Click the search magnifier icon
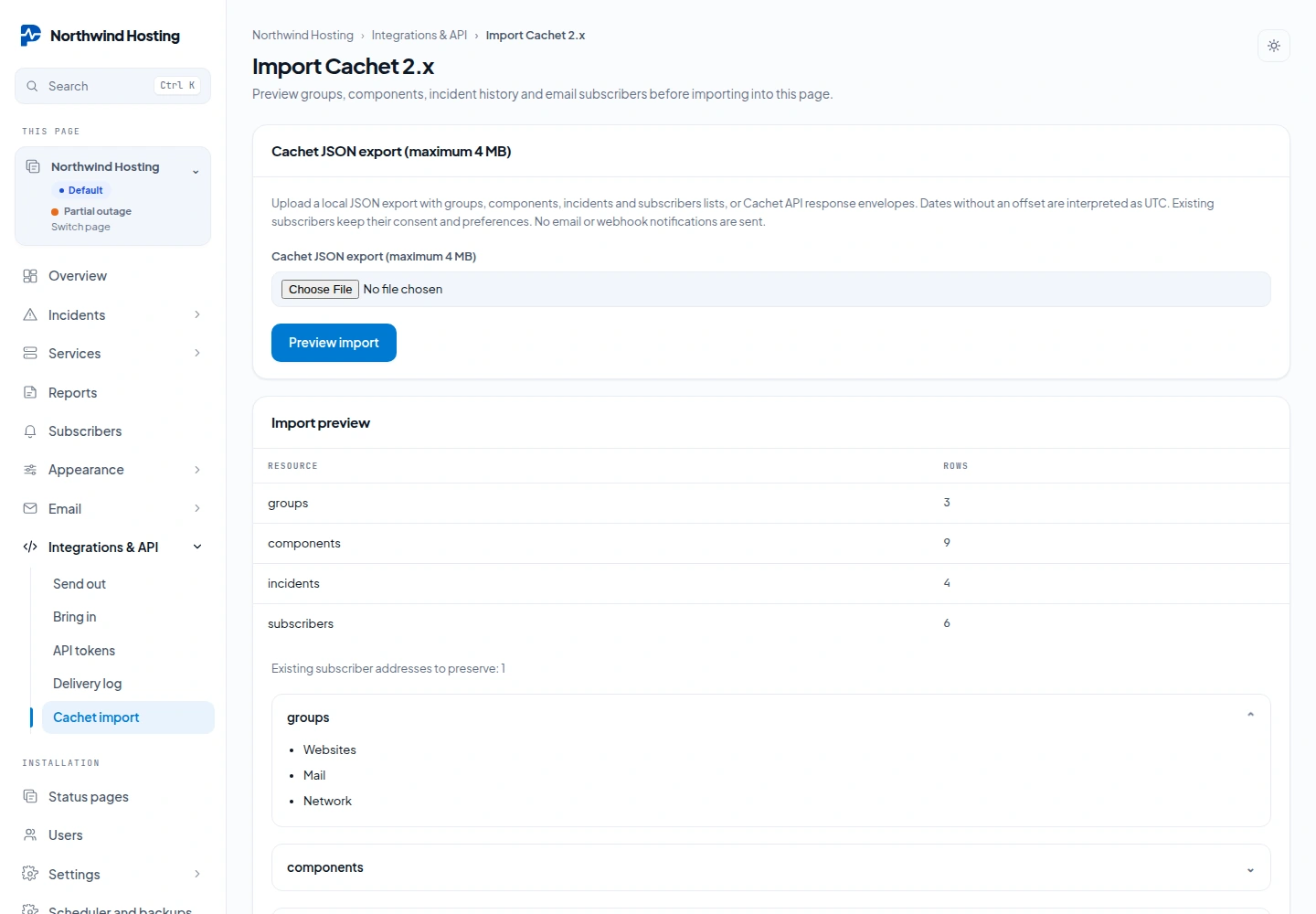 click(32, 86)
